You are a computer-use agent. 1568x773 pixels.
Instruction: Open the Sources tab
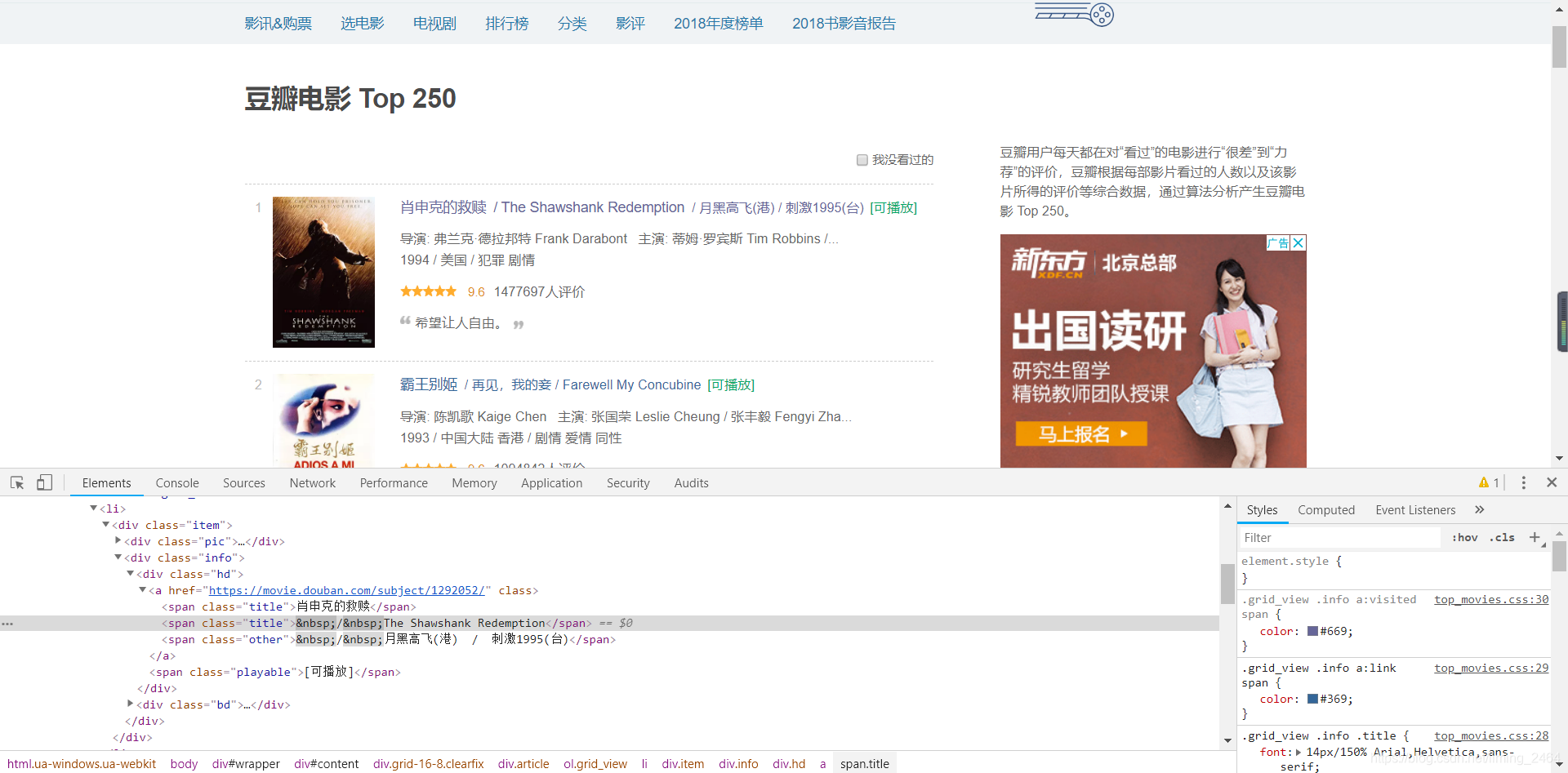point(244,482)
